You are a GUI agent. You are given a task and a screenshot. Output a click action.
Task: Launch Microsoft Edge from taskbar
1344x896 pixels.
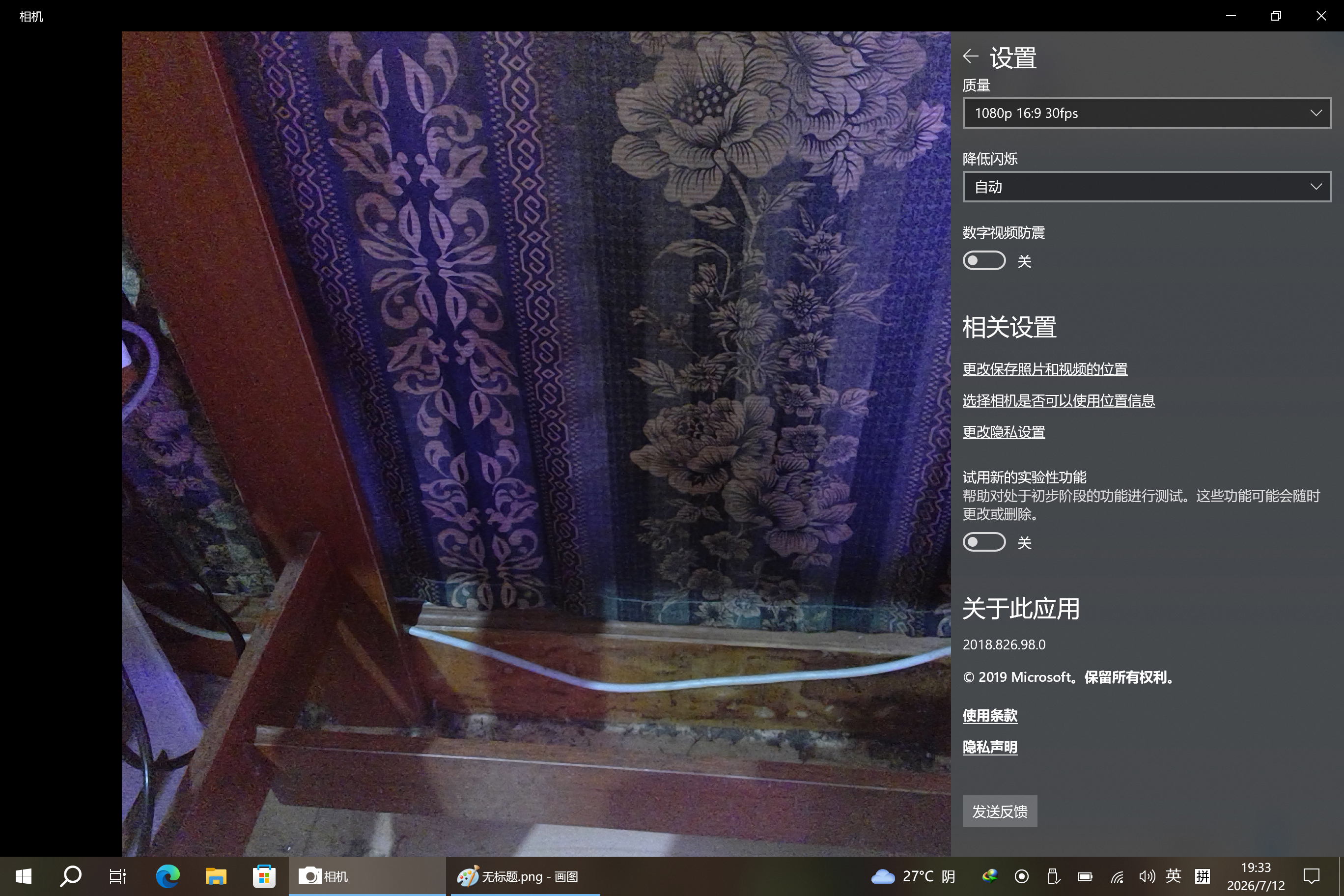pos(168,876)
